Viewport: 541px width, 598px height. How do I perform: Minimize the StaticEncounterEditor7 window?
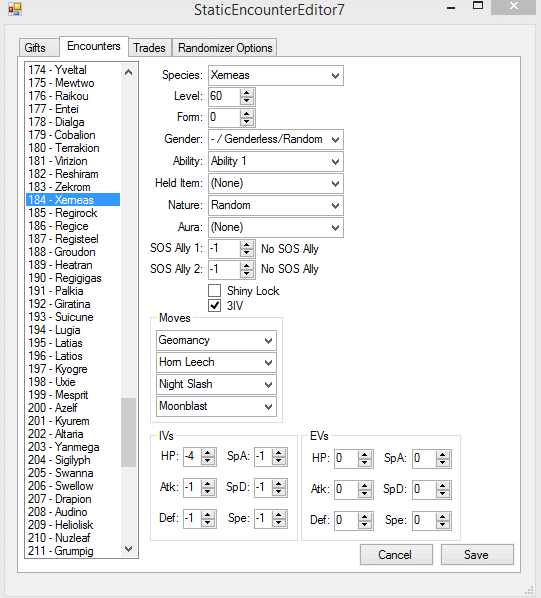451,8
